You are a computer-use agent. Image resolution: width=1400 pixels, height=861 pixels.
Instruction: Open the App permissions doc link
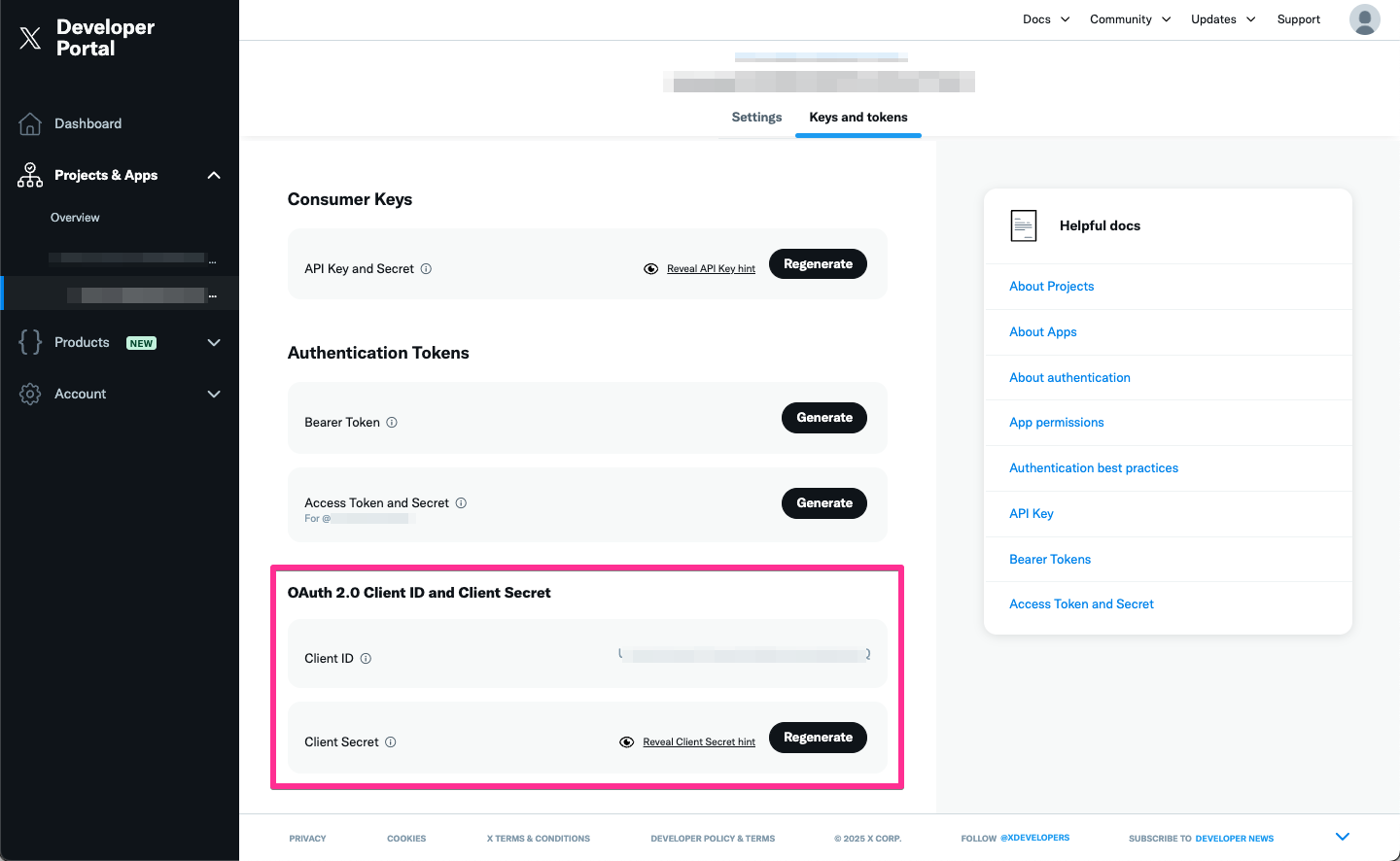[x=1057, y=423]
